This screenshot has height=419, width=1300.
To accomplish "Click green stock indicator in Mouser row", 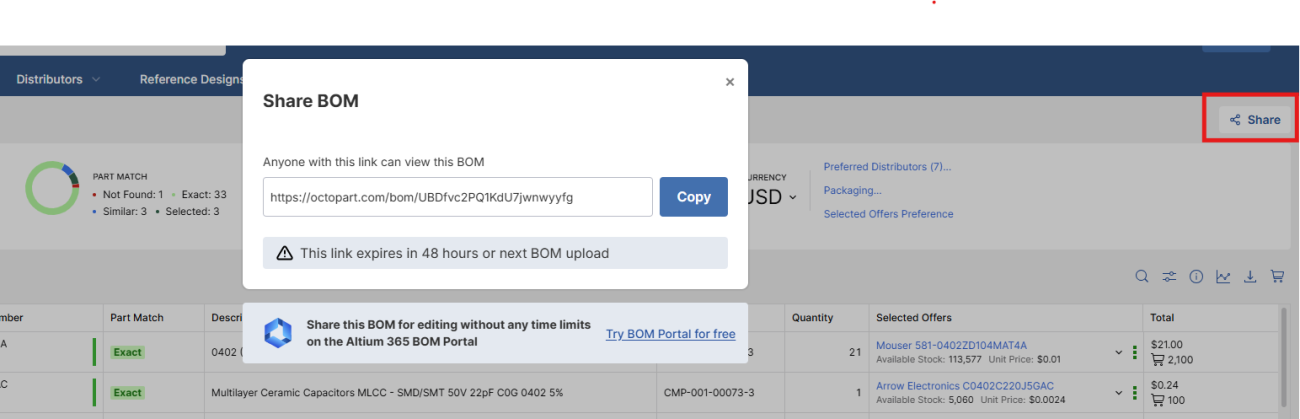I will point(1135,353).
